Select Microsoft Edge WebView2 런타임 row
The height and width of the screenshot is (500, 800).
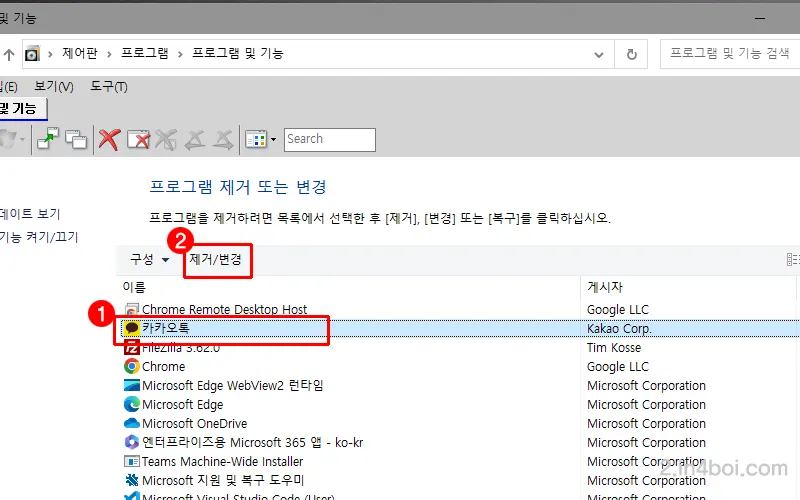pos(459,385)
